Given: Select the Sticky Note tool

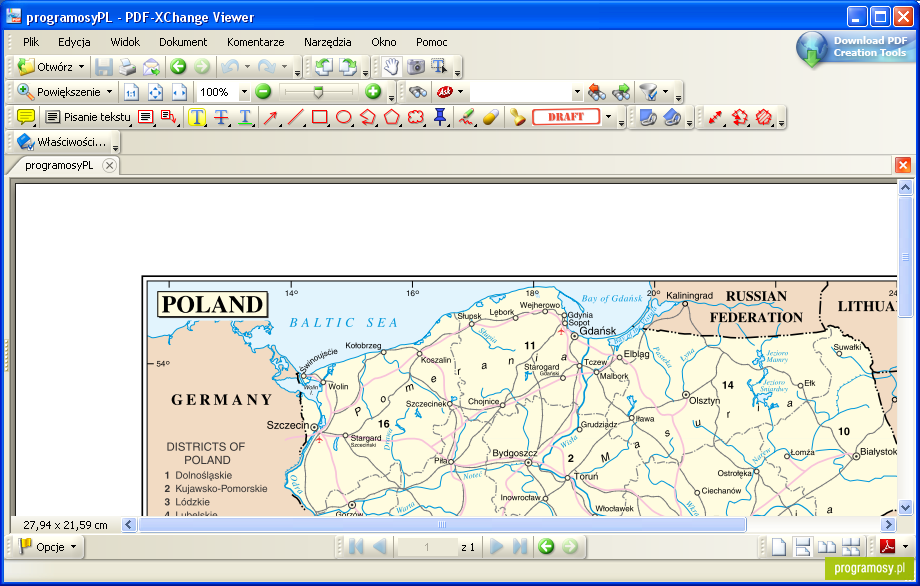Looking at the screenshot, I should (25, 117).
